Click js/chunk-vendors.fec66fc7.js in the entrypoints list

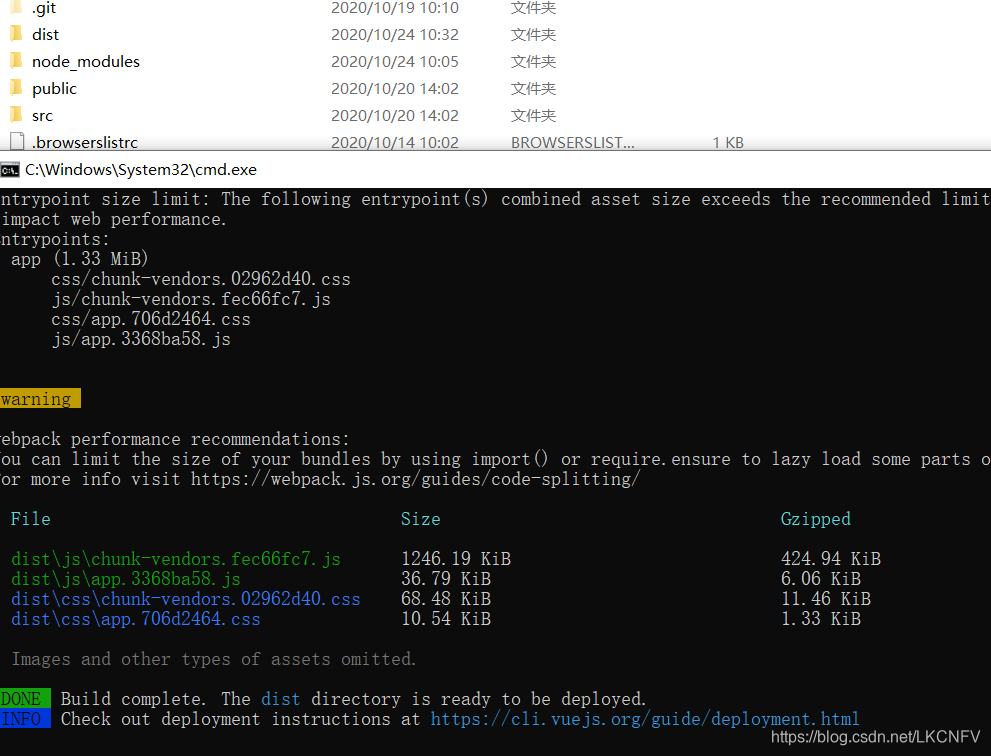(x=191, y=298)
